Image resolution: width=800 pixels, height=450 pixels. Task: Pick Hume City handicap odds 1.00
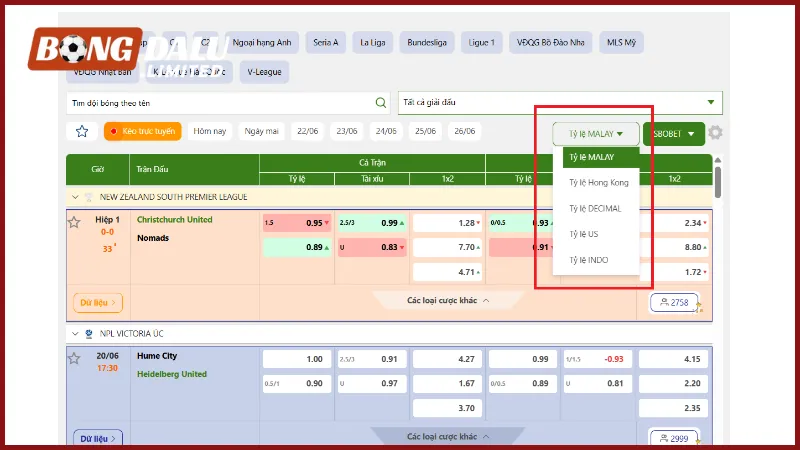click(x=297, y=359)
